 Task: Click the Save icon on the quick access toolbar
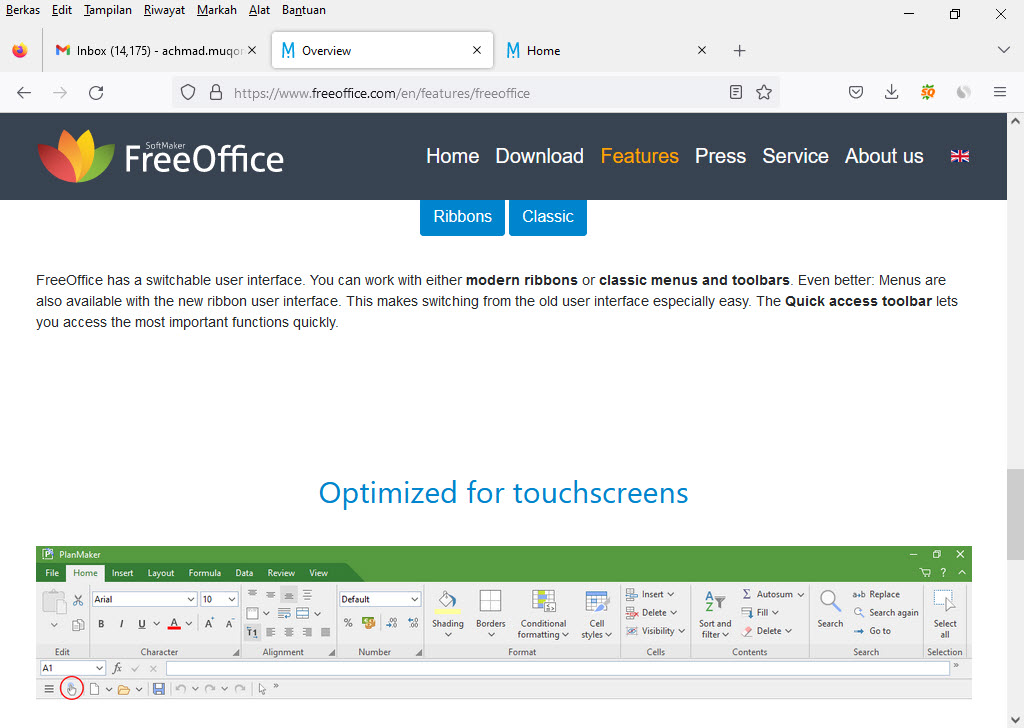pos(158,688)
